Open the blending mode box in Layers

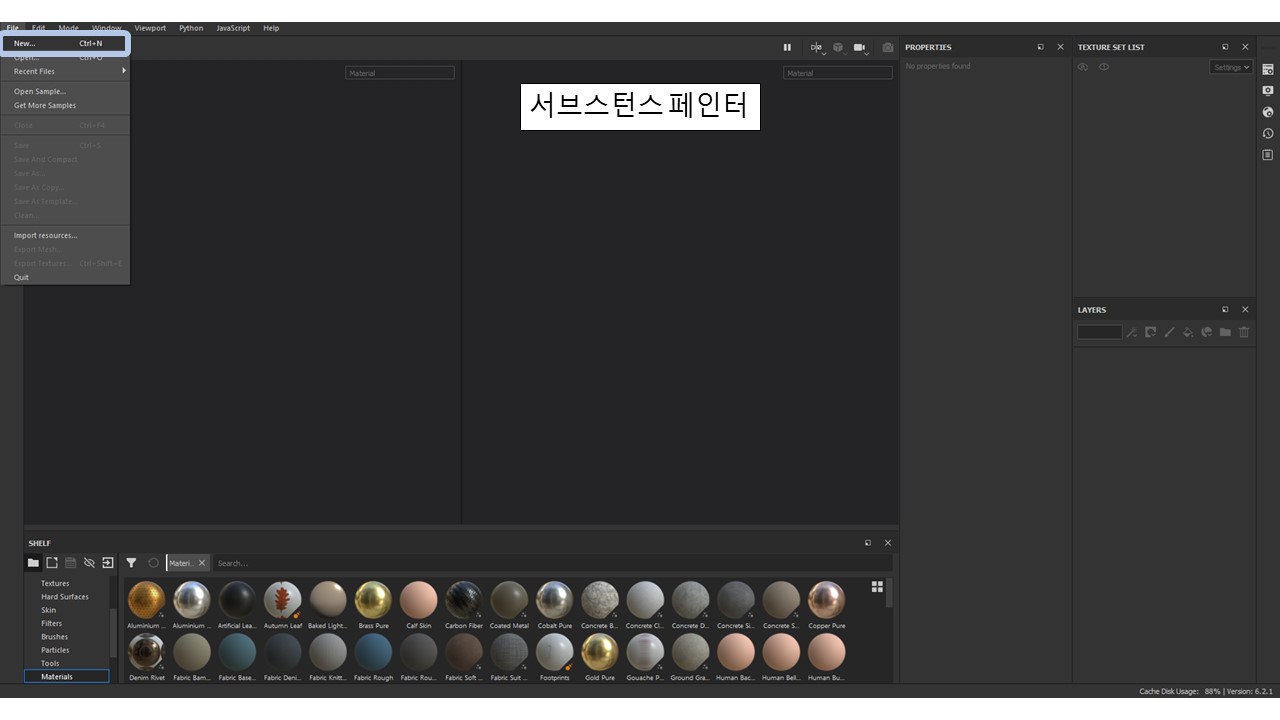pos(1100,332)
